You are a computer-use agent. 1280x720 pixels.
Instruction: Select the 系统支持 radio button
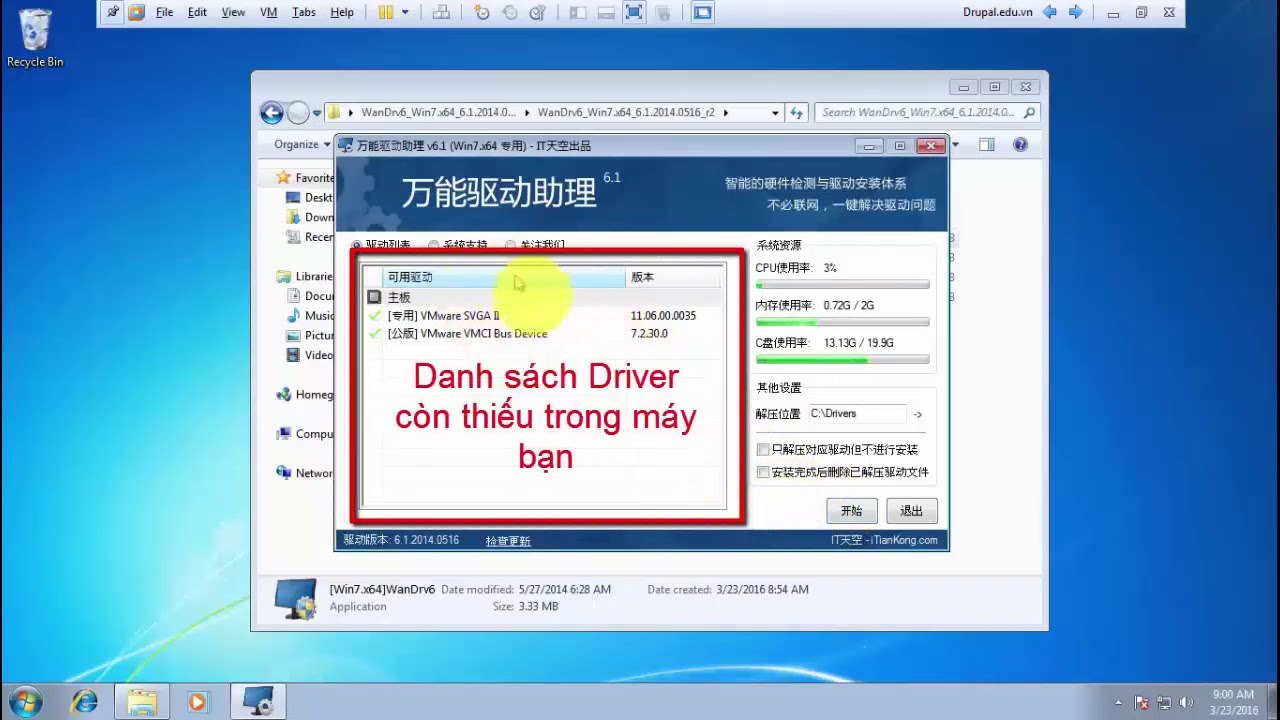pyautogui.click(x=433, y=245)
